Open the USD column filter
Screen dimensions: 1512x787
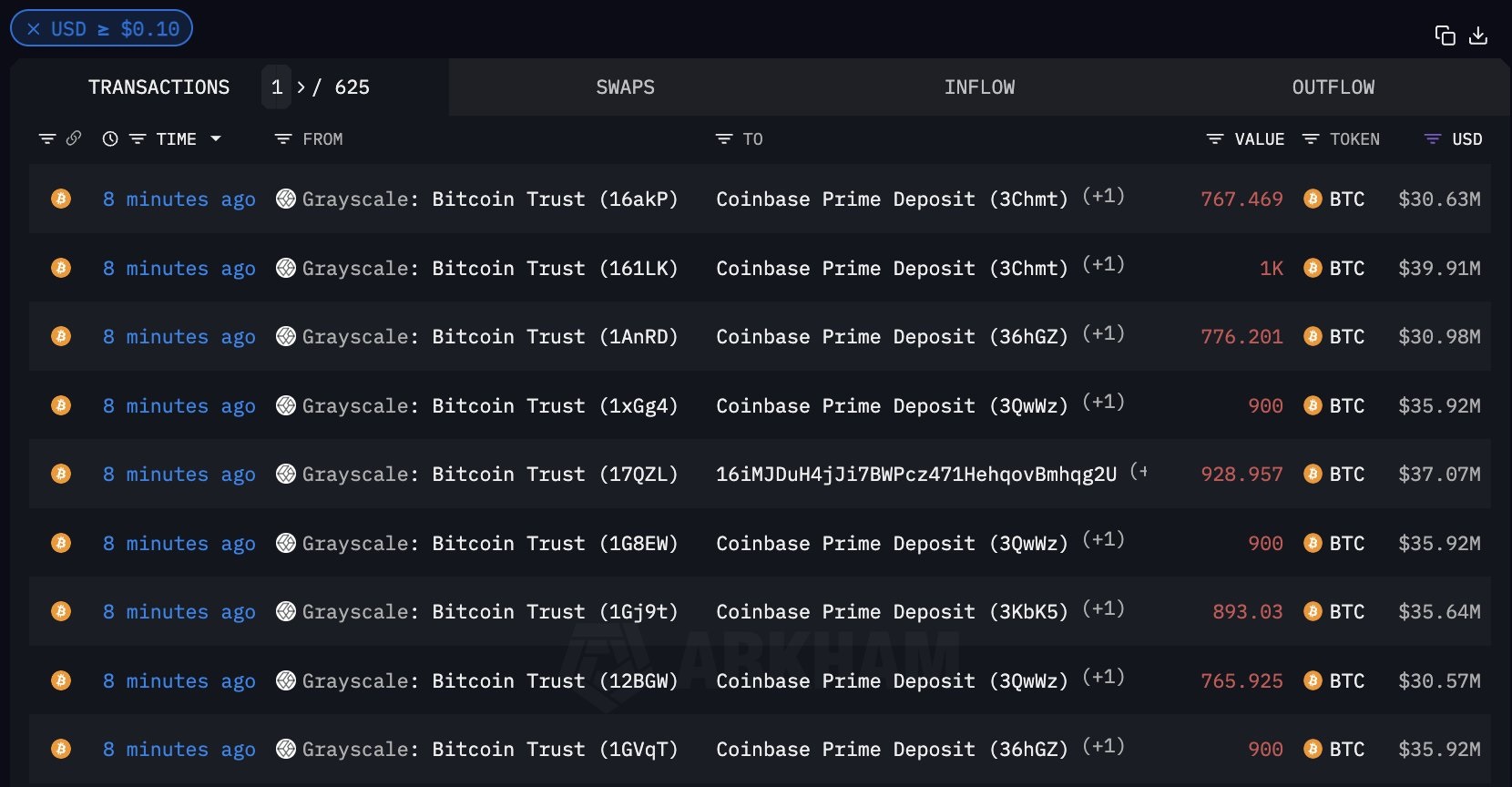click(1433, 139)
